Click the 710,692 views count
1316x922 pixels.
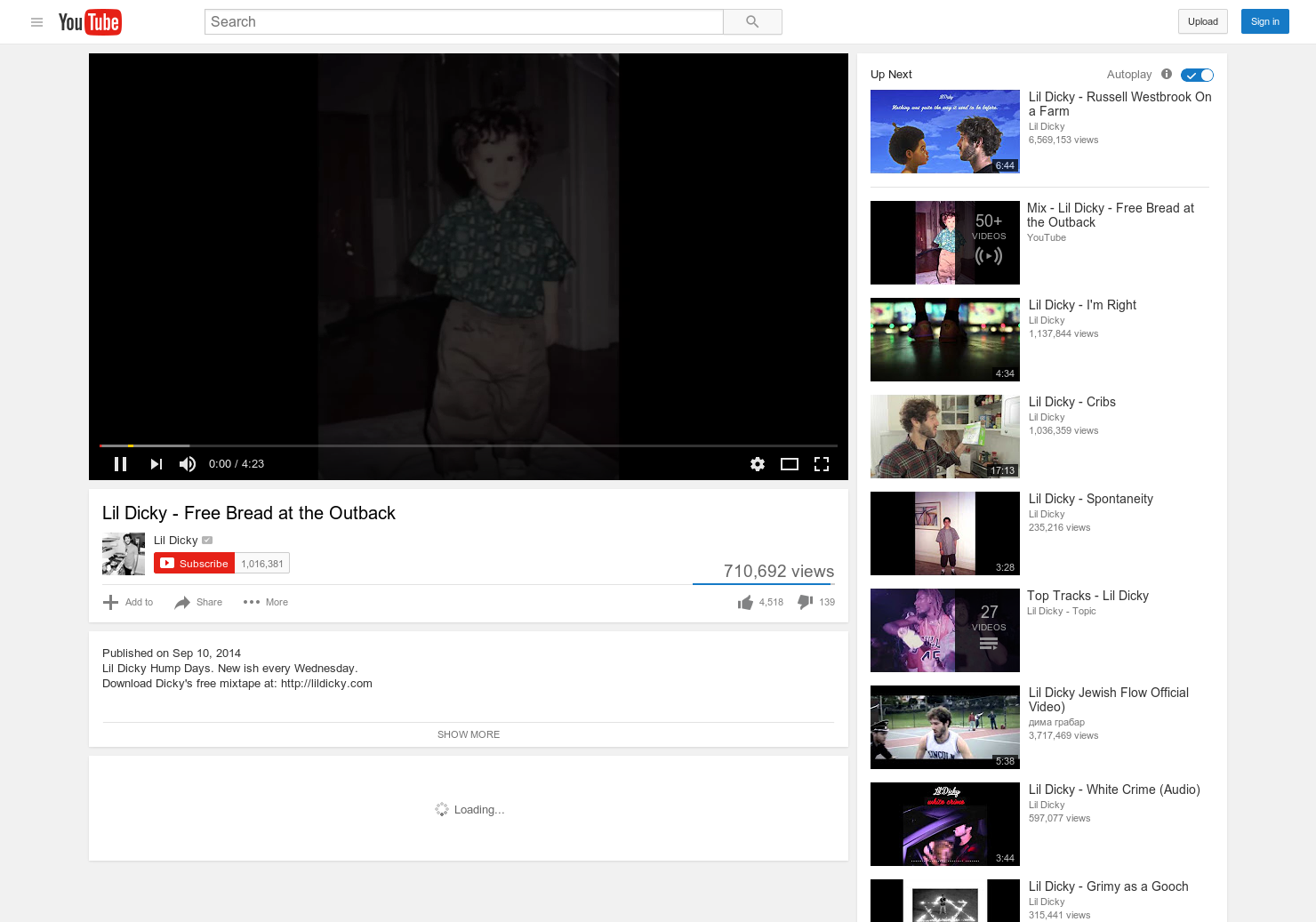tap(779, 571)
